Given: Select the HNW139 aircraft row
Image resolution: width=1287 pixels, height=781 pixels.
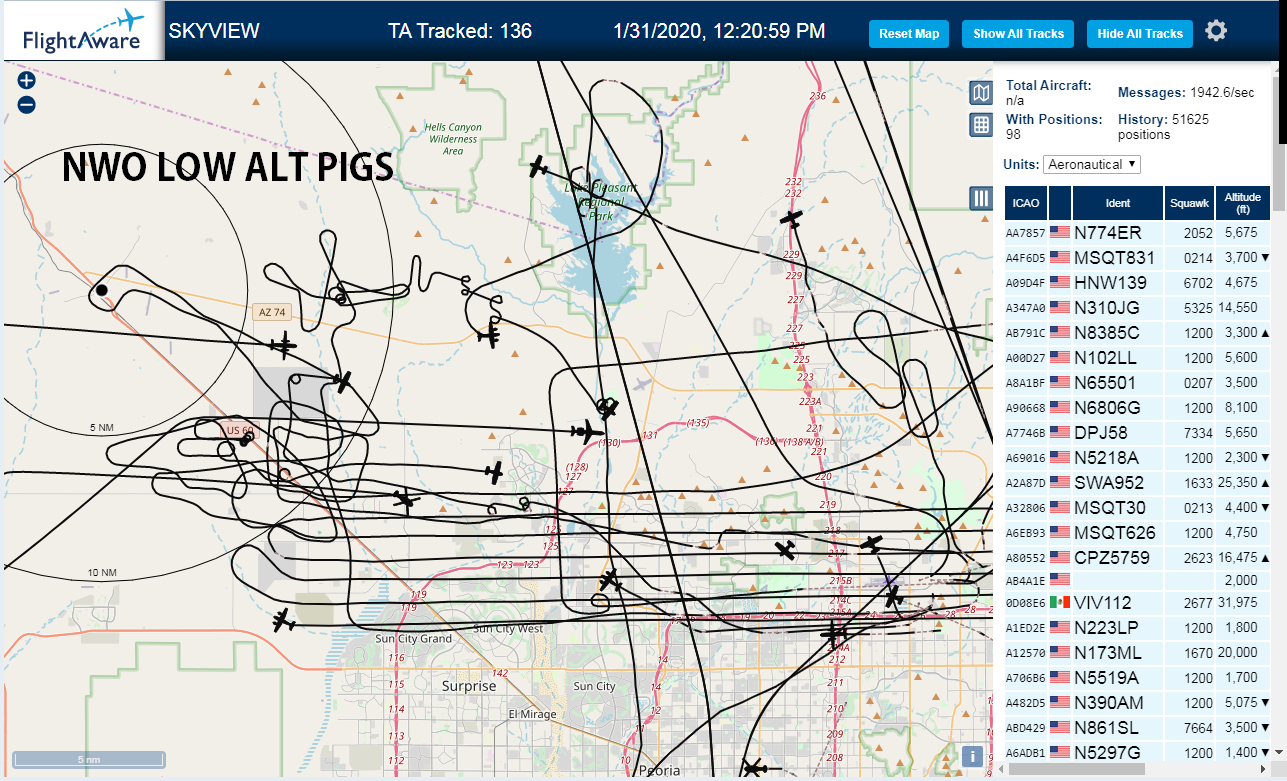Looking at the screenshot, I should 1138,283.
